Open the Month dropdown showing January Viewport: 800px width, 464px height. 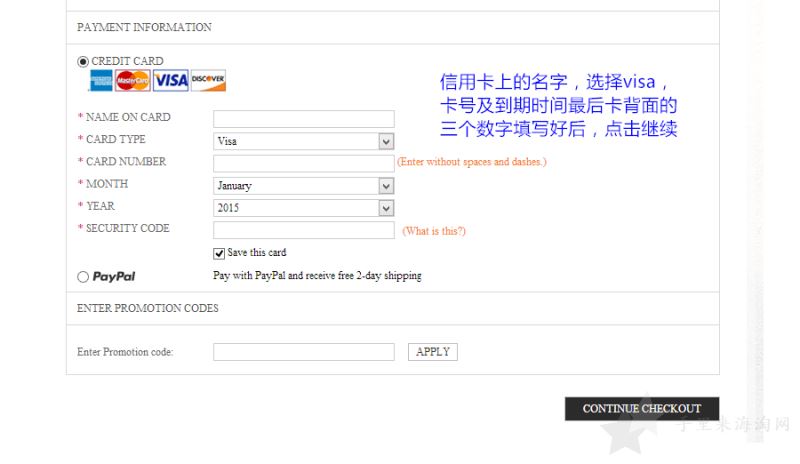pos(304,186)
